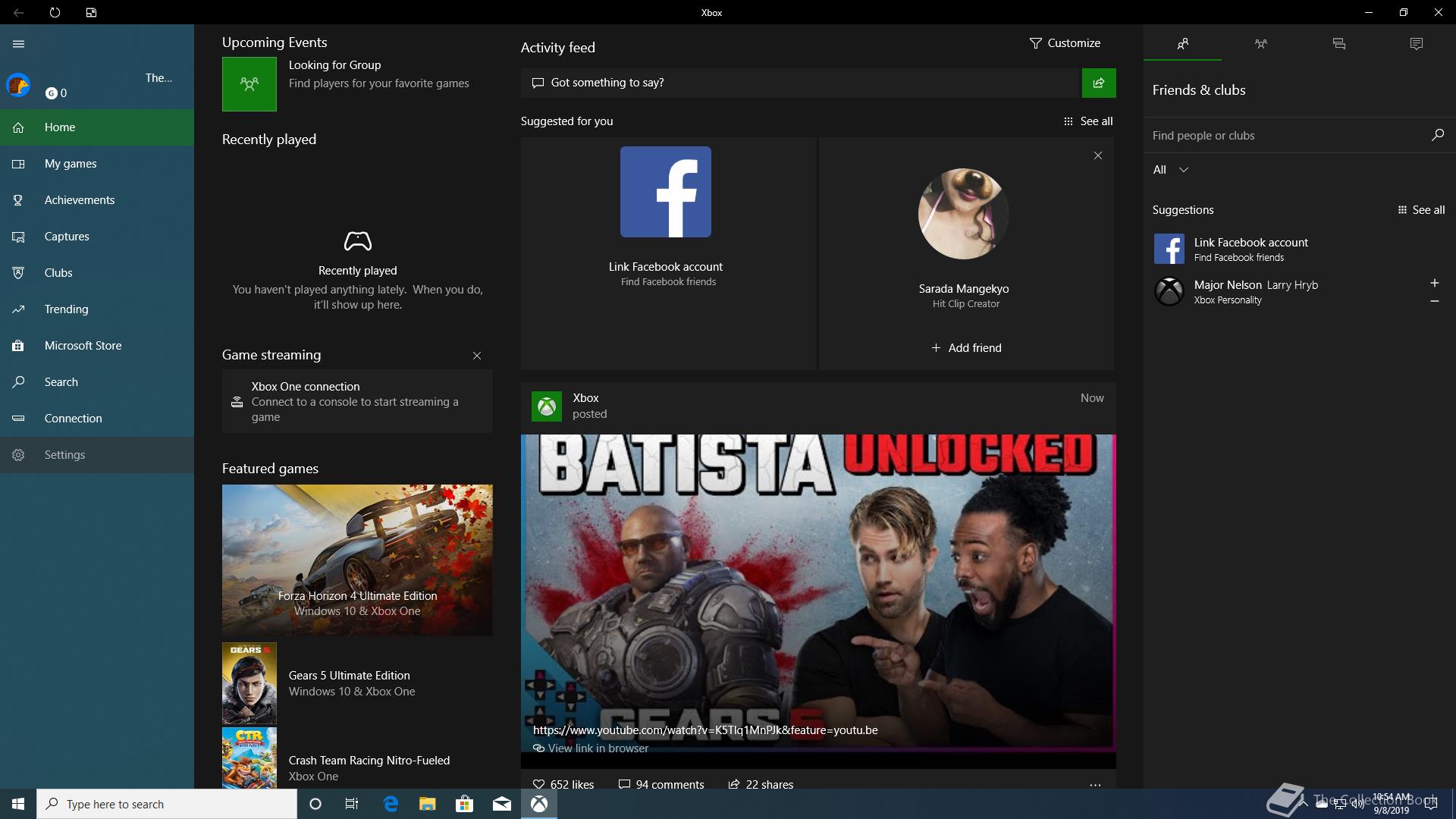This screenshot has width=1456, height=819.
Task: Open the user profile avatar
Action: pyautogui.click(x=18, y=85)
